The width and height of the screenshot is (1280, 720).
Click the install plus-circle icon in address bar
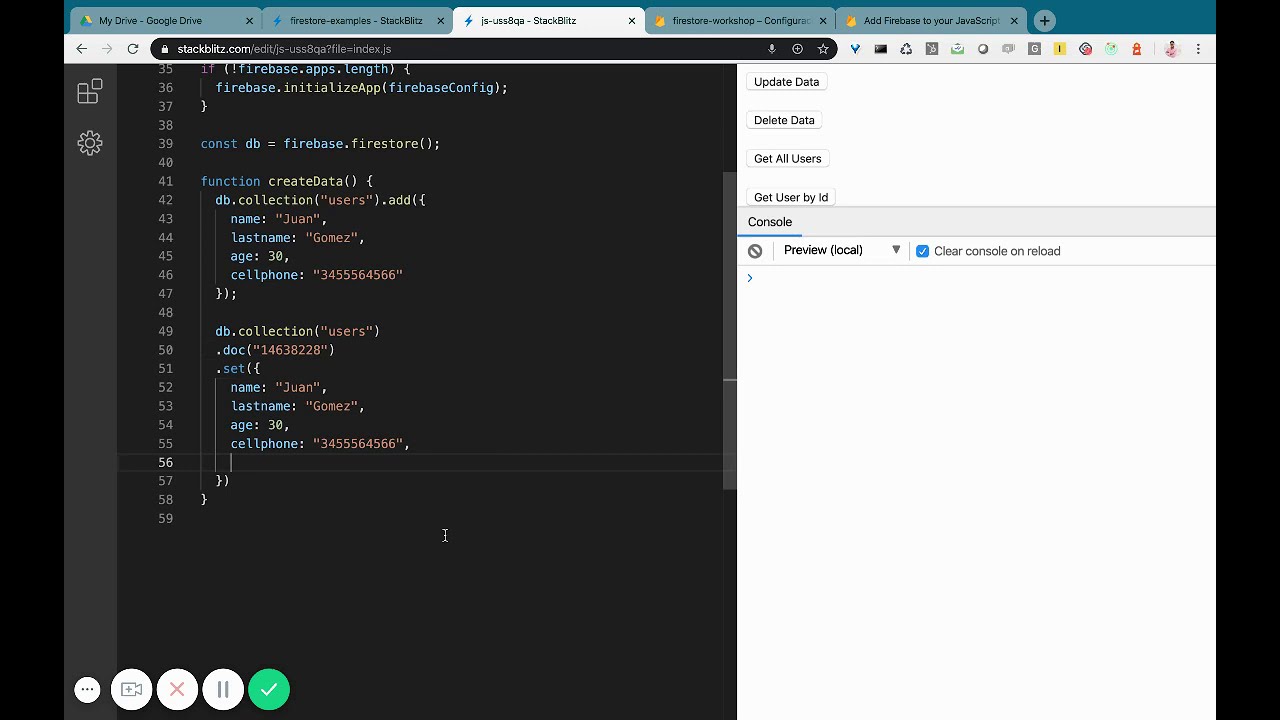[797, 49]
